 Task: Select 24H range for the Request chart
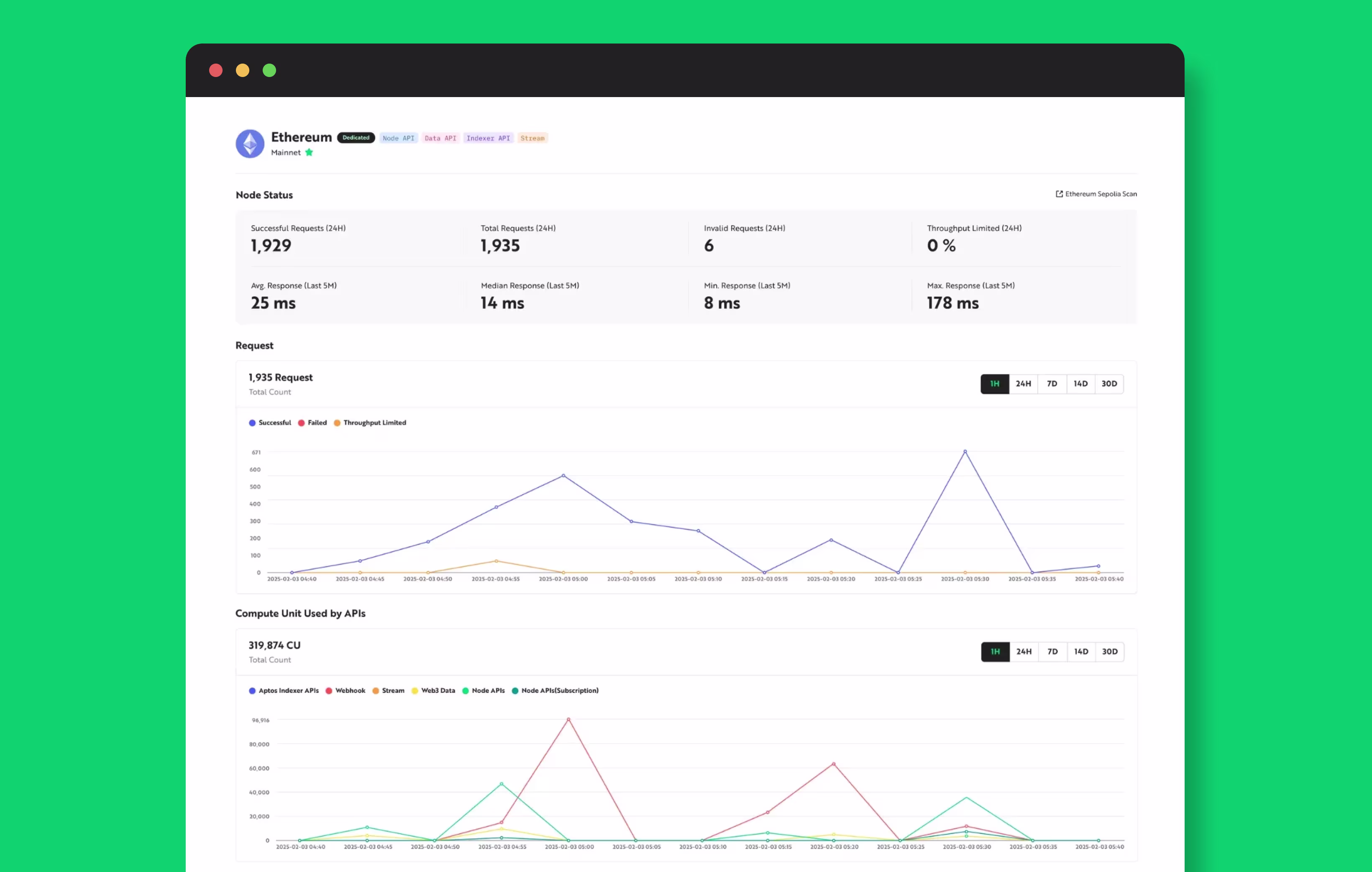click(x=1023, y=384)
